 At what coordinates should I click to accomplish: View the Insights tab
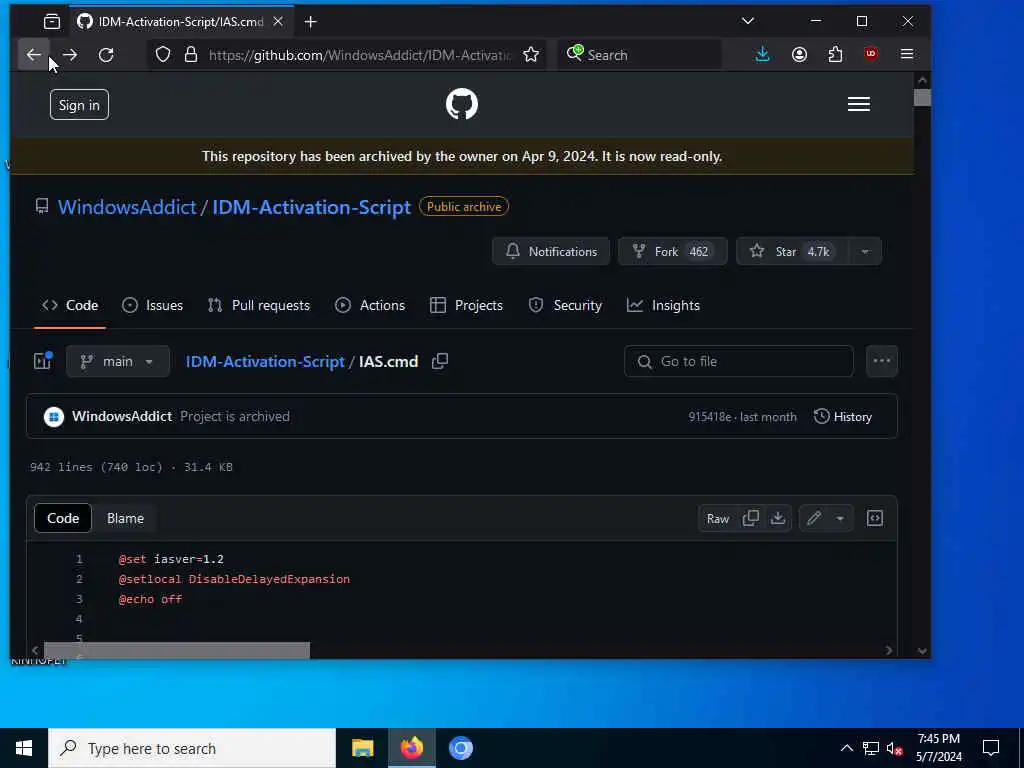click(x=663, y=306)
